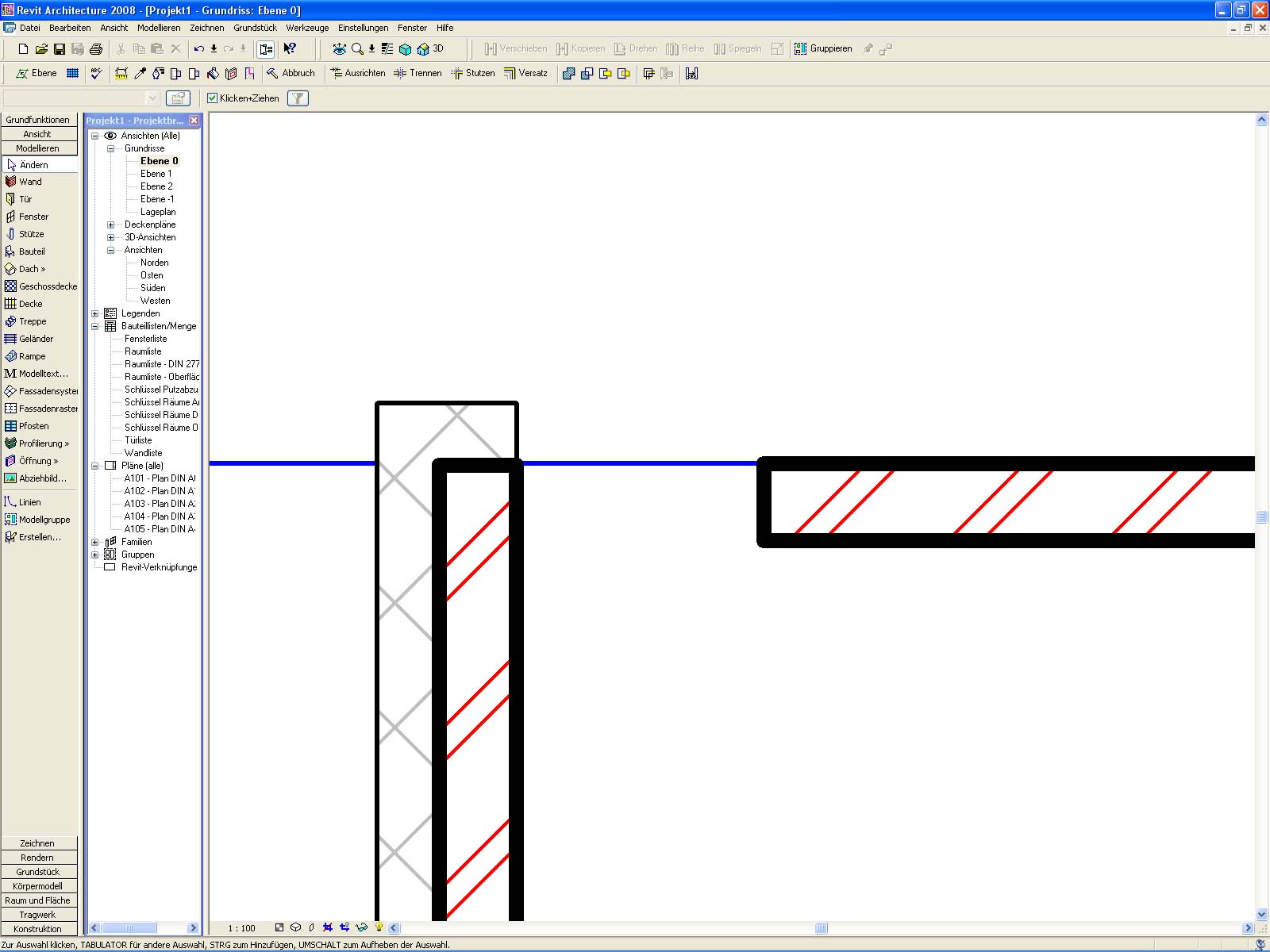Click the New file icon
Viewport: 1270px width, 952px height.
tap(23, 49)
